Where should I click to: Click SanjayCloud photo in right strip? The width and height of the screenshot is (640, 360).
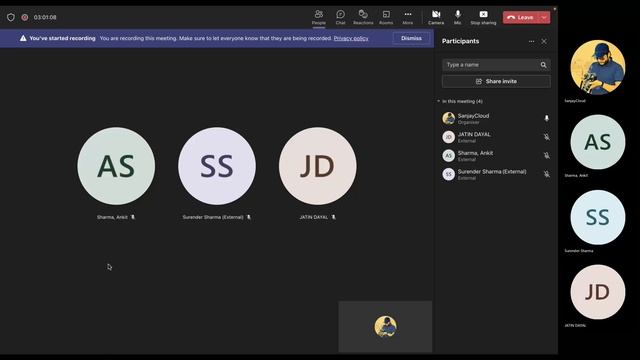click(598, 67)
